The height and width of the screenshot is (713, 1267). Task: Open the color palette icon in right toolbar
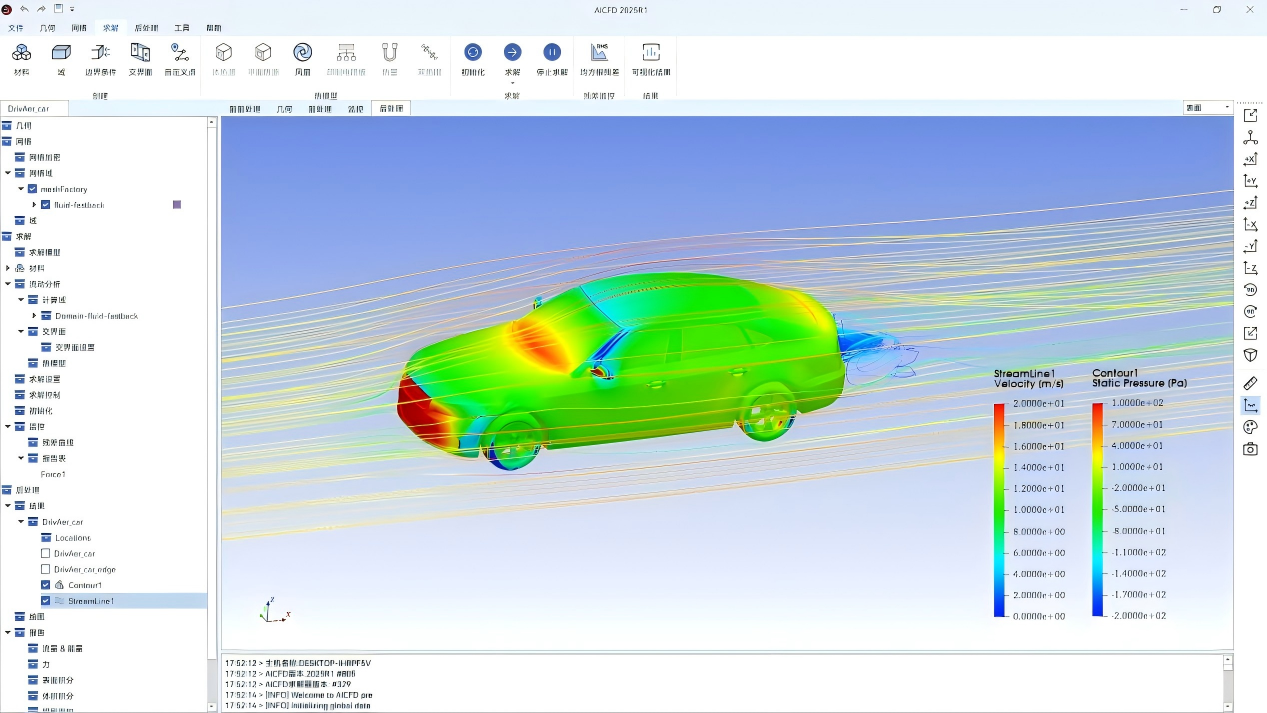click(1250, 427)
